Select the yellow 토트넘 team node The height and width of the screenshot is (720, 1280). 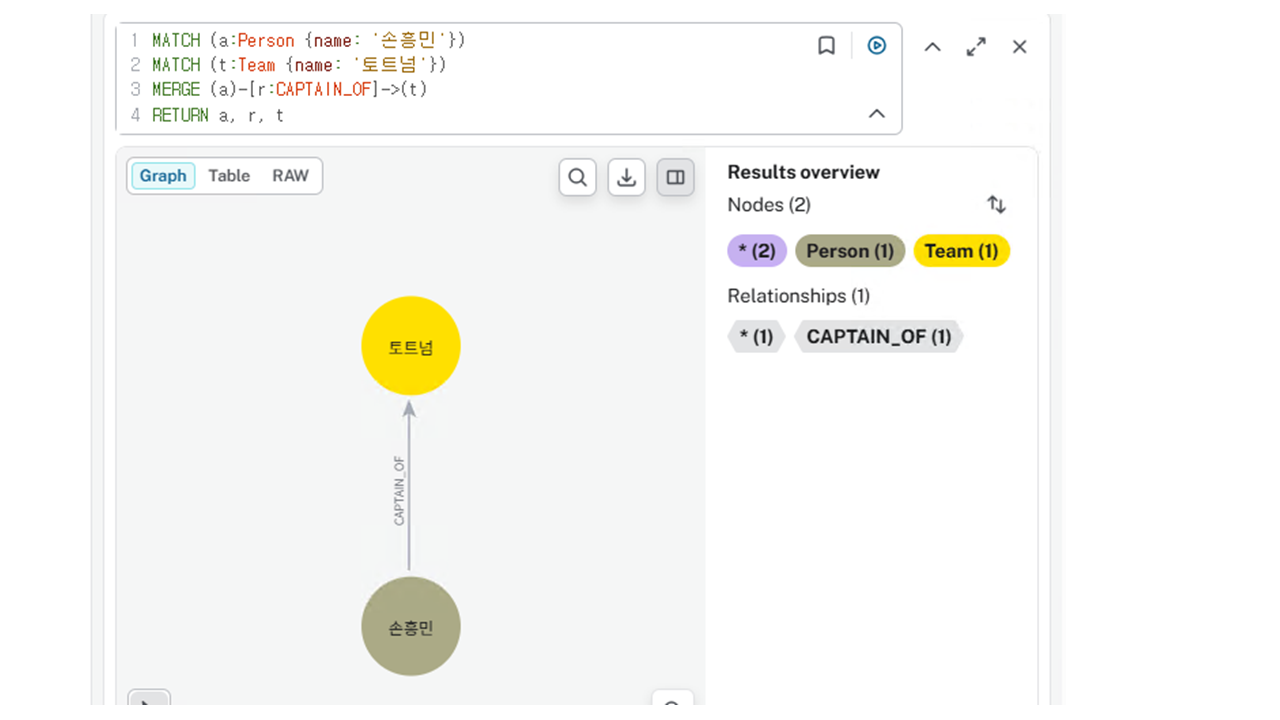coord(410,346)
